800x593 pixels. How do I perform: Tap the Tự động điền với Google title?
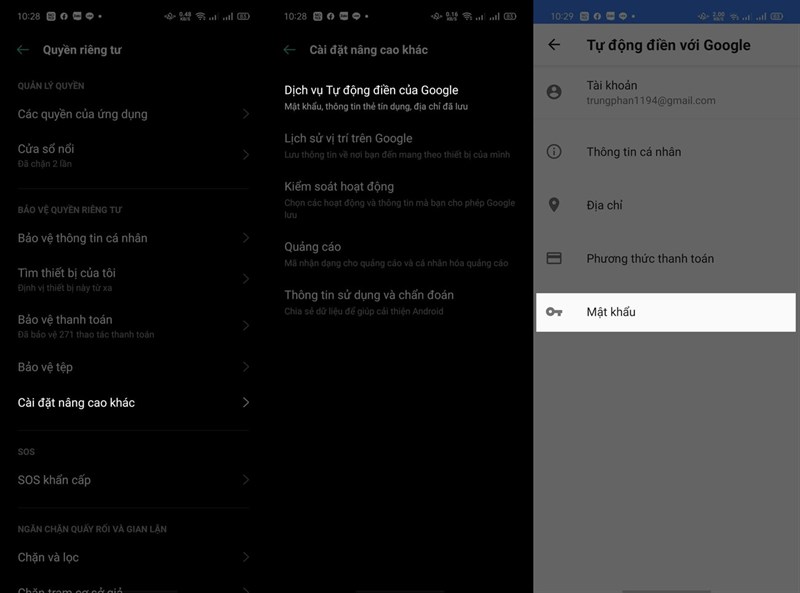tap(668, 45)
